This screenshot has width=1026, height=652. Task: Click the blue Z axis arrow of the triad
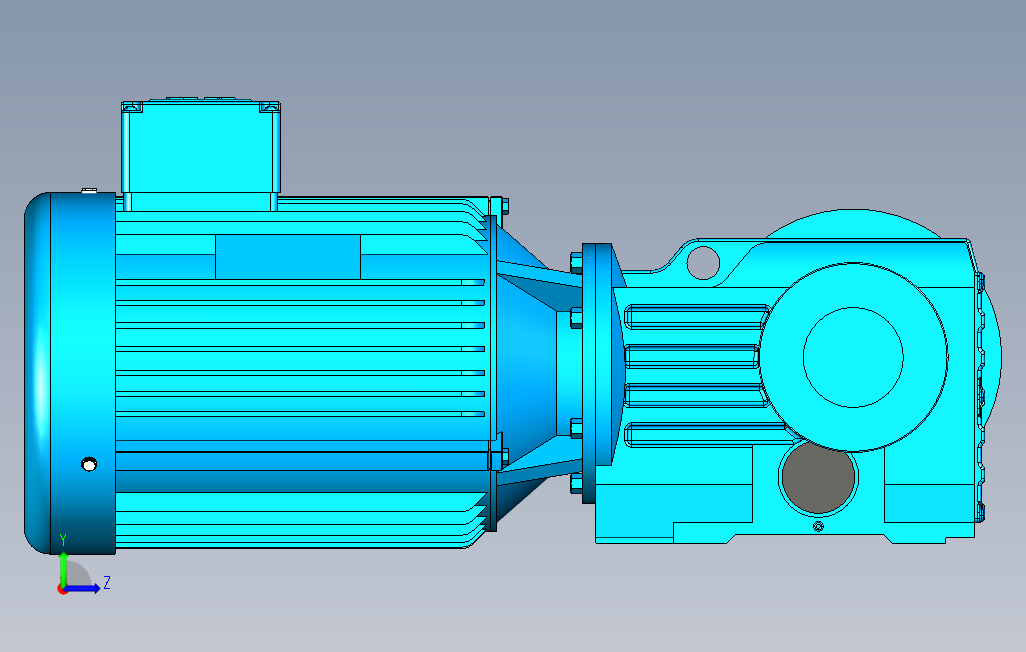pyautogui.click(x=83, y=589)
